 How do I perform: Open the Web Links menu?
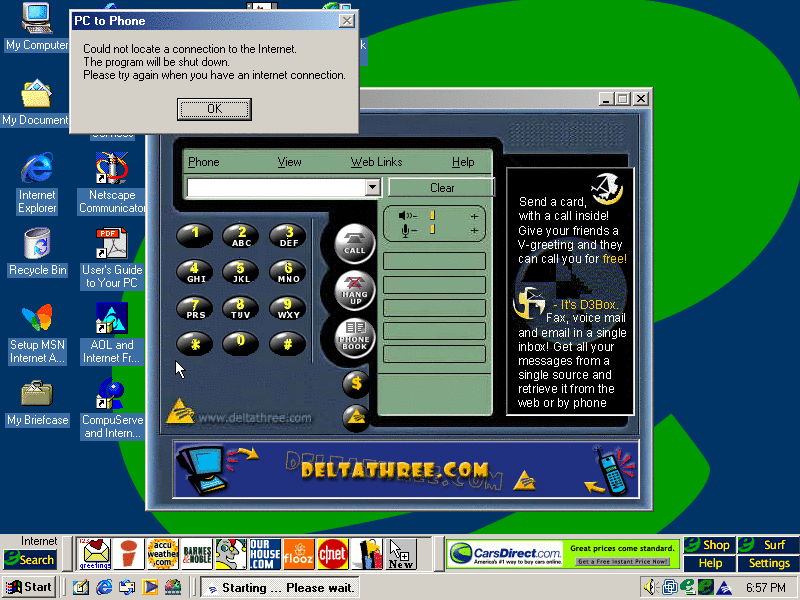[x=376, y=162]
